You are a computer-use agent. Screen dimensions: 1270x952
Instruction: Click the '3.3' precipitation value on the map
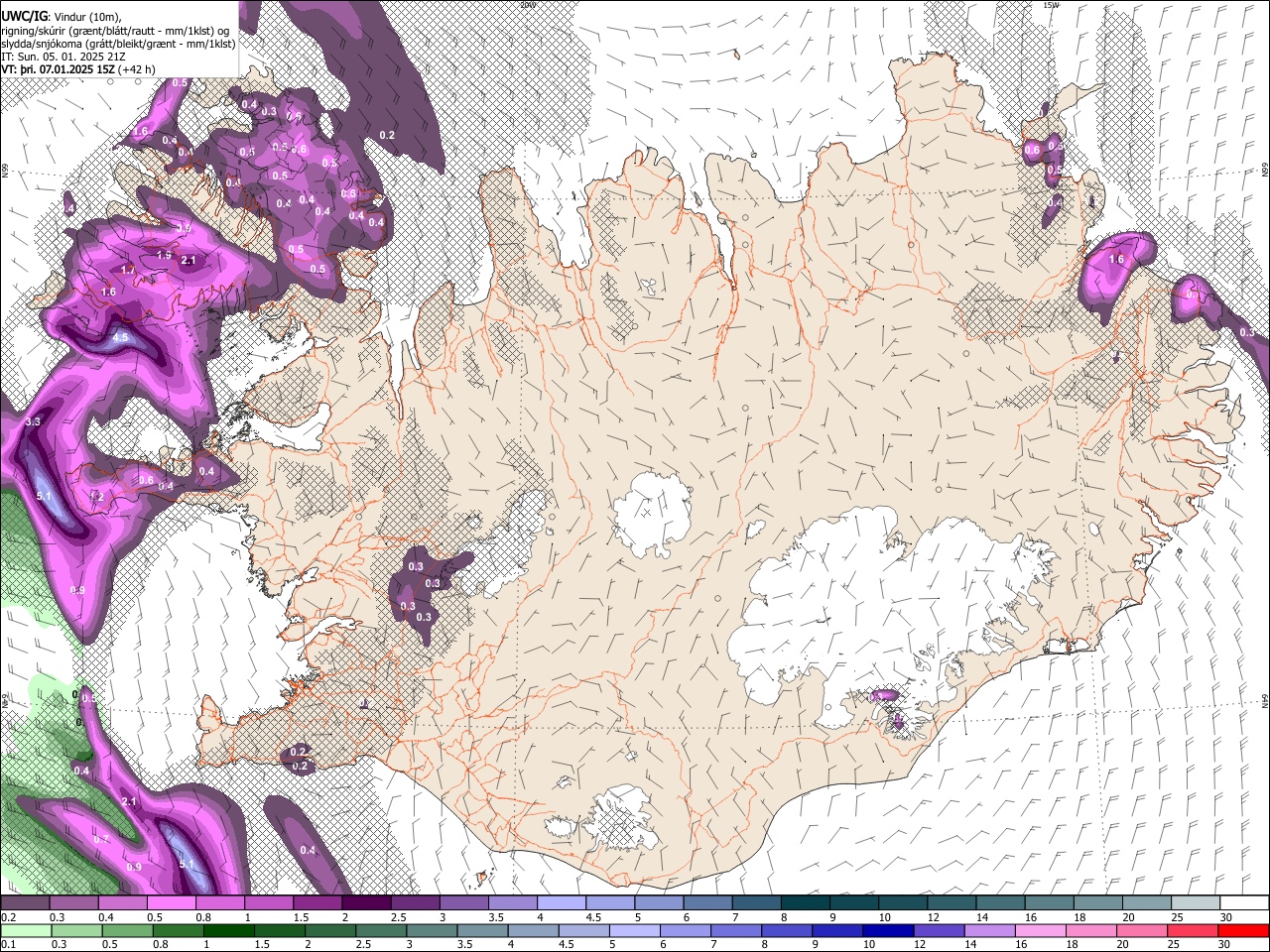[x=32, y=421]
